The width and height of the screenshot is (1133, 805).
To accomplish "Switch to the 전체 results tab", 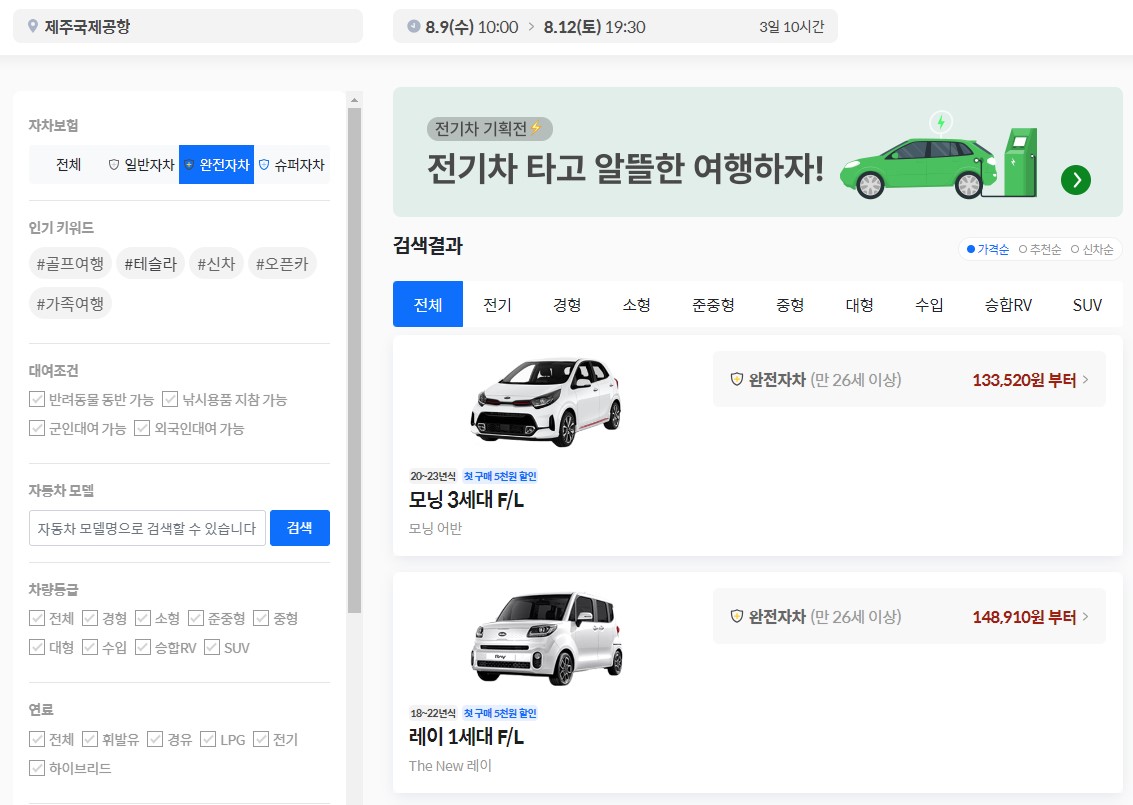I will click(428, 304).
